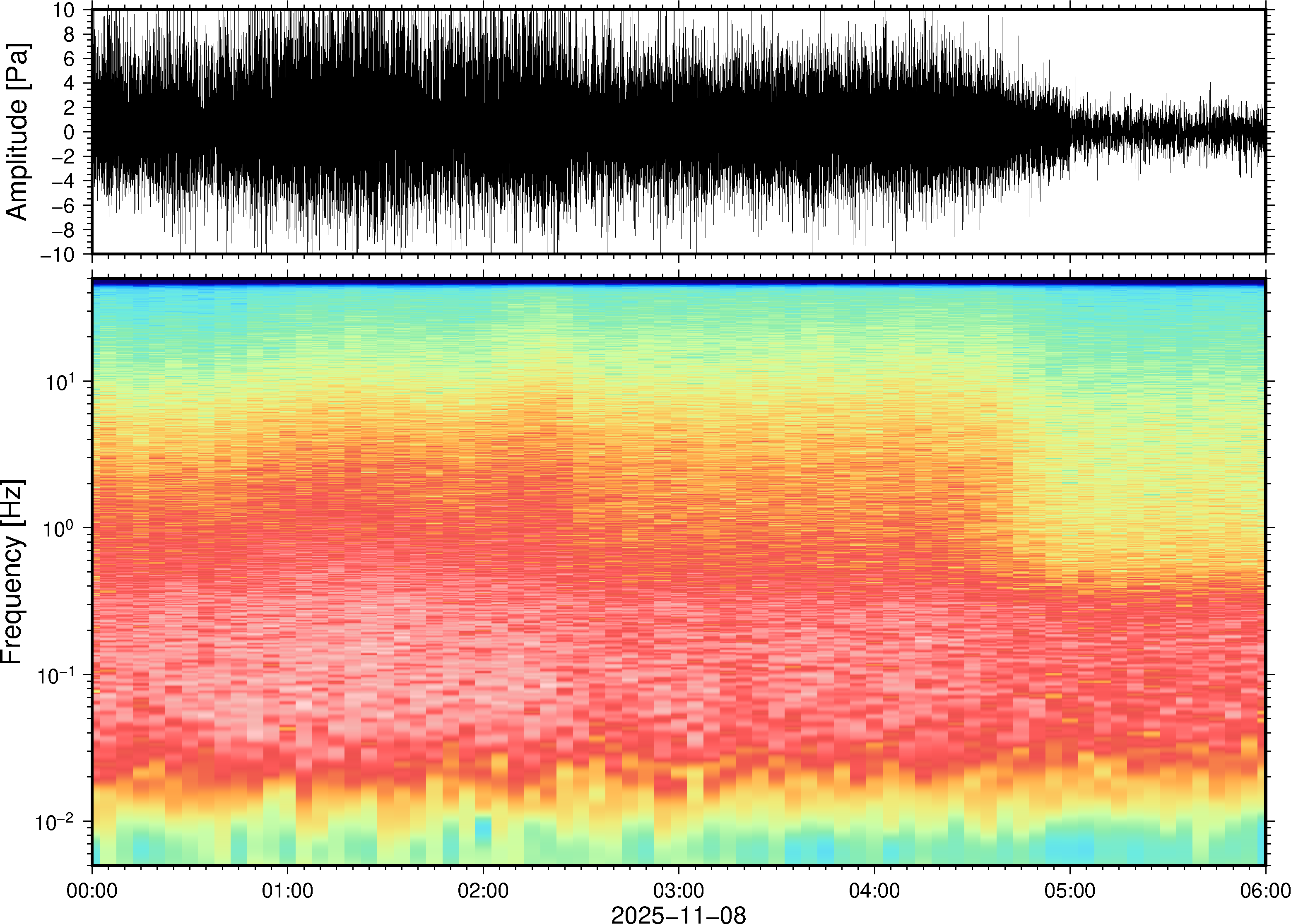This screenshot has width=1291, height=924.
Task: Click the 10⁰ frequency tick label
Action: click(x=59, y=528)
